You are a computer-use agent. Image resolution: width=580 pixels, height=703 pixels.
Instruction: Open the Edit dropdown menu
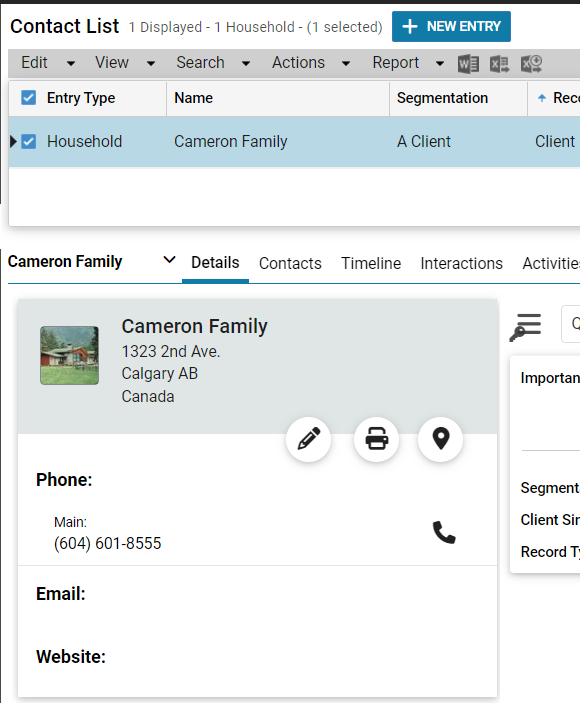point(48,63)
